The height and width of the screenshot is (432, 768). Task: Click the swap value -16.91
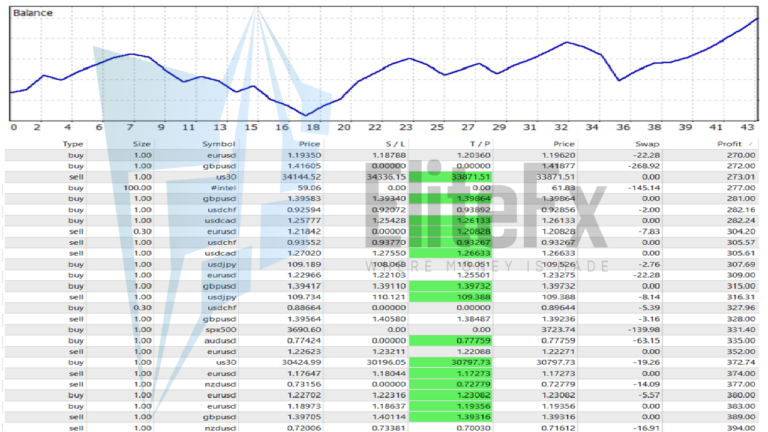(x=646, y=428)
